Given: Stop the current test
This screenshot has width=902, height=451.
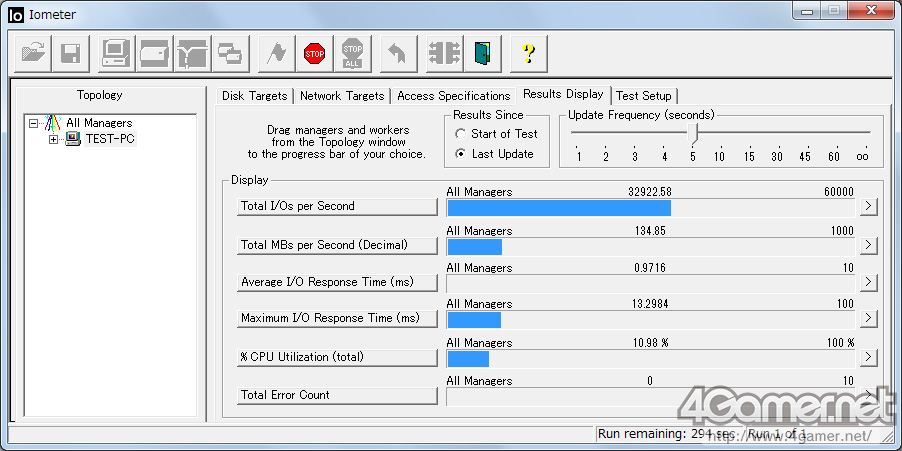Looking at the screenshot, I should pos(315,53).
